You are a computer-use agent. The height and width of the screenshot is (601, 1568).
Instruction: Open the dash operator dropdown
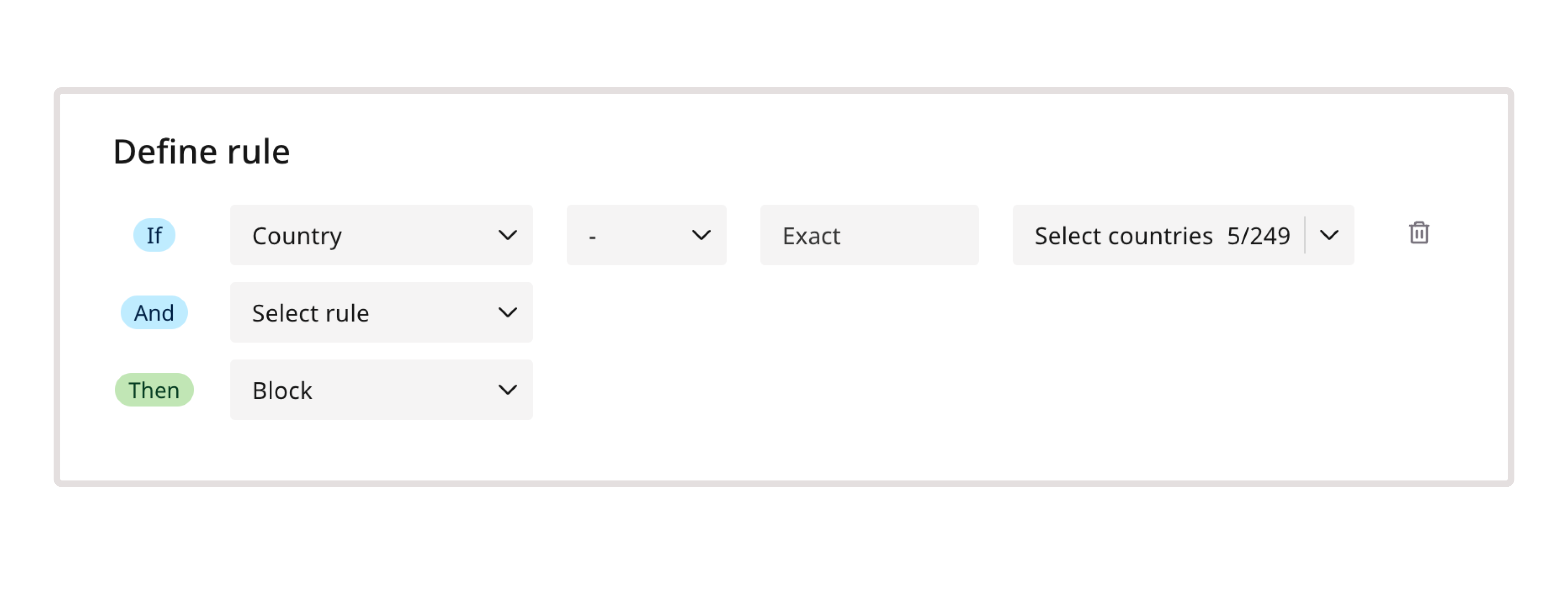click(x=646, y=235)
